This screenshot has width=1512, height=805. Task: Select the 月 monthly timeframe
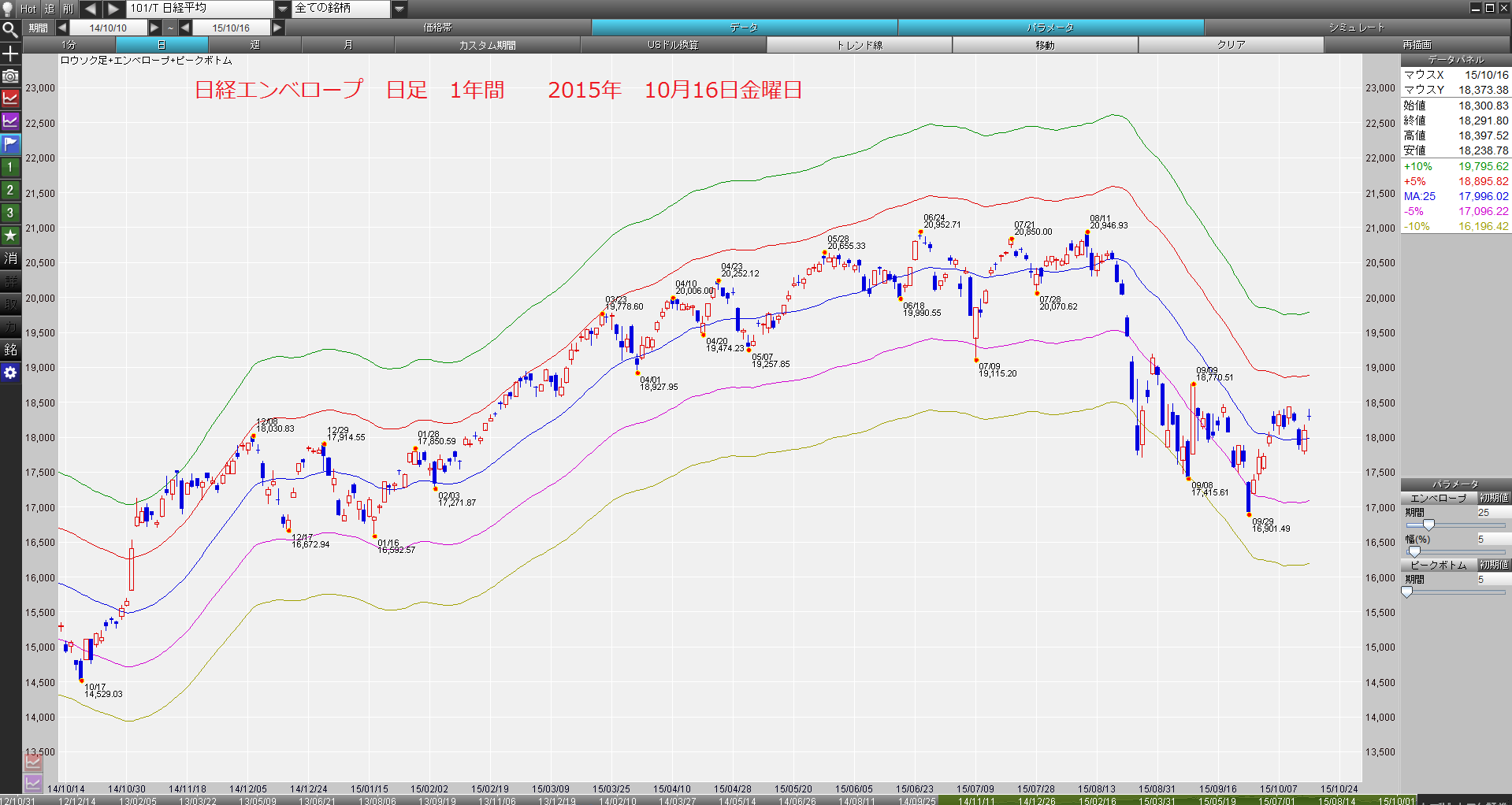pyautogui.click(x=348, y=45)
